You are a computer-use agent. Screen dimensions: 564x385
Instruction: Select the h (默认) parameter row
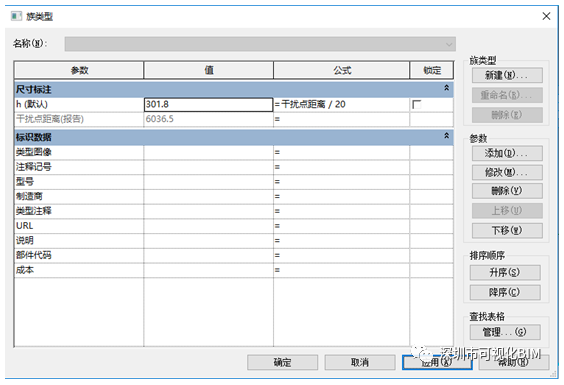click(234, 104)
